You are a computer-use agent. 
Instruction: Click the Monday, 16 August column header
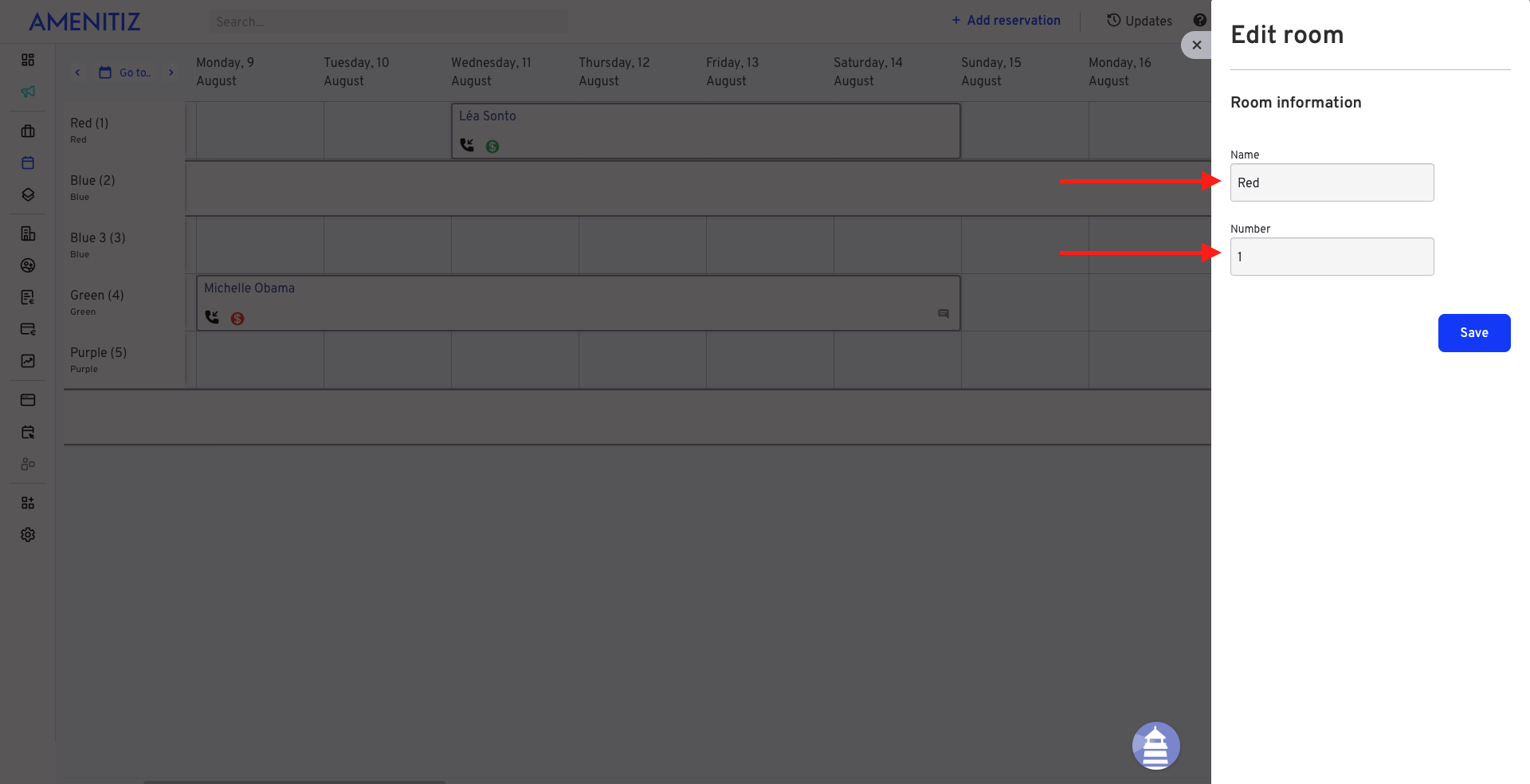[1120, 72]
